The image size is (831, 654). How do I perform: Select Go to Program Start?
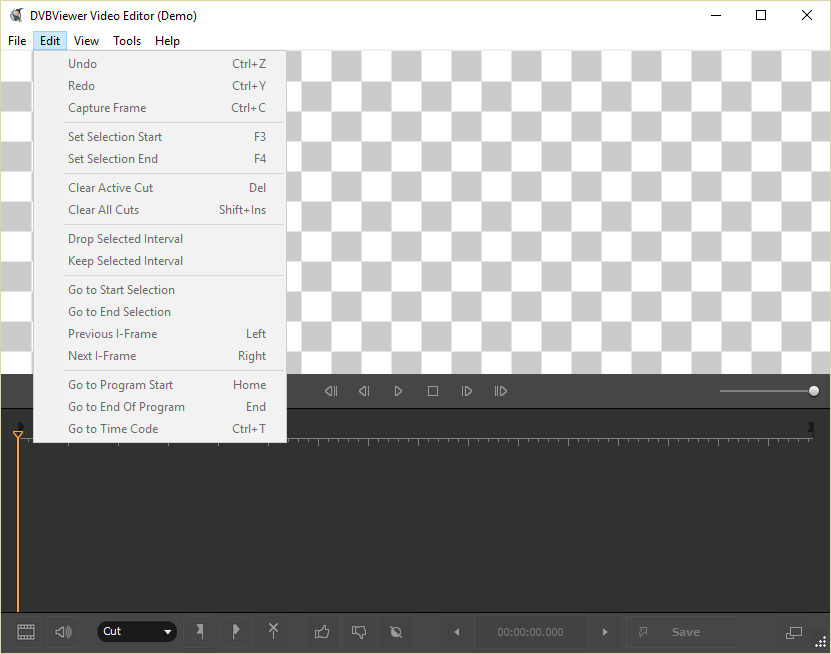[160, 385]
